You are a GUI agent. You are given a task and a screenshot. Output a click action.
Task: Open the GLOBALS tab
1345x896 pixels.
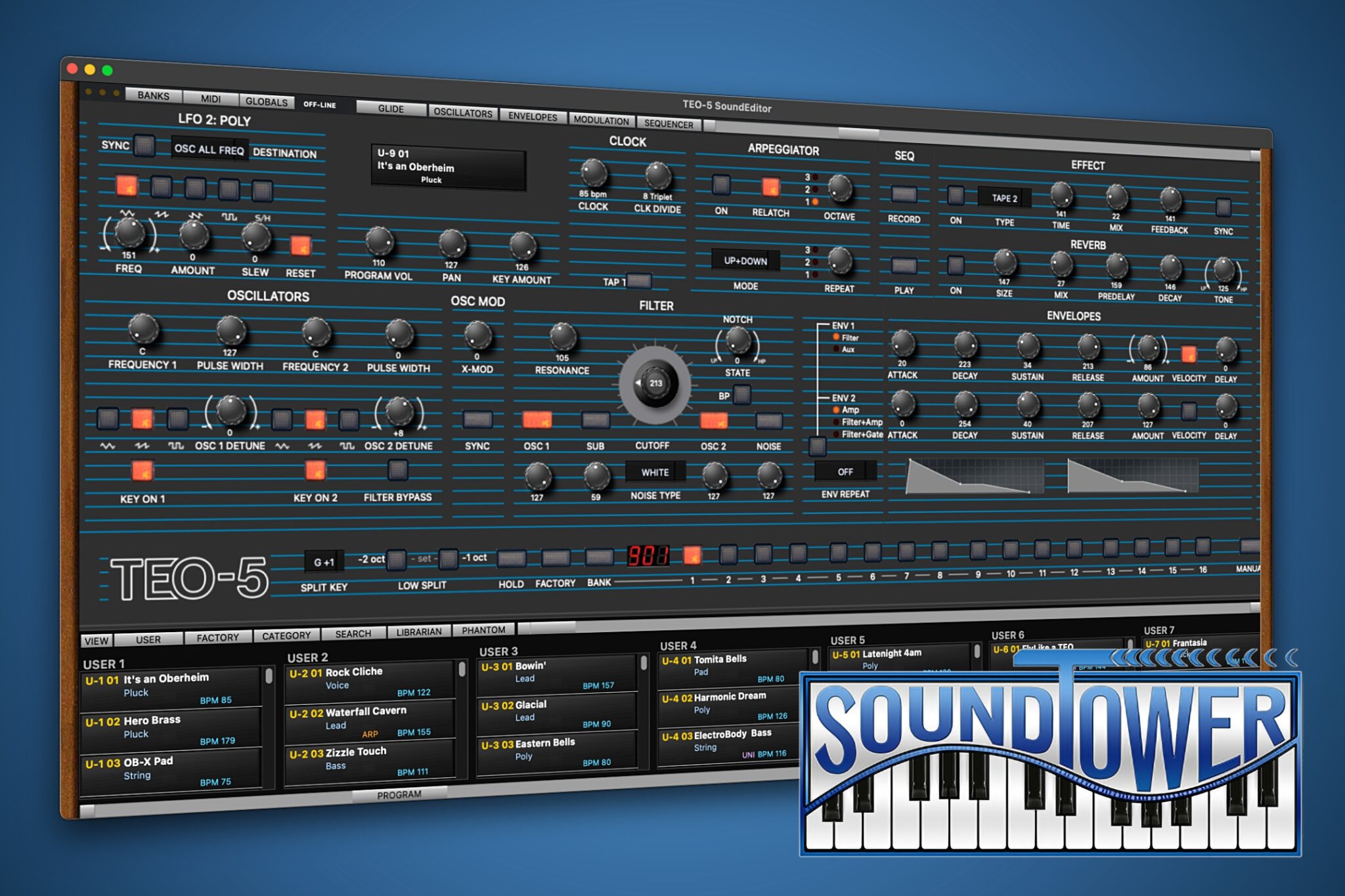pyautogui.click(x=266, y=101)
